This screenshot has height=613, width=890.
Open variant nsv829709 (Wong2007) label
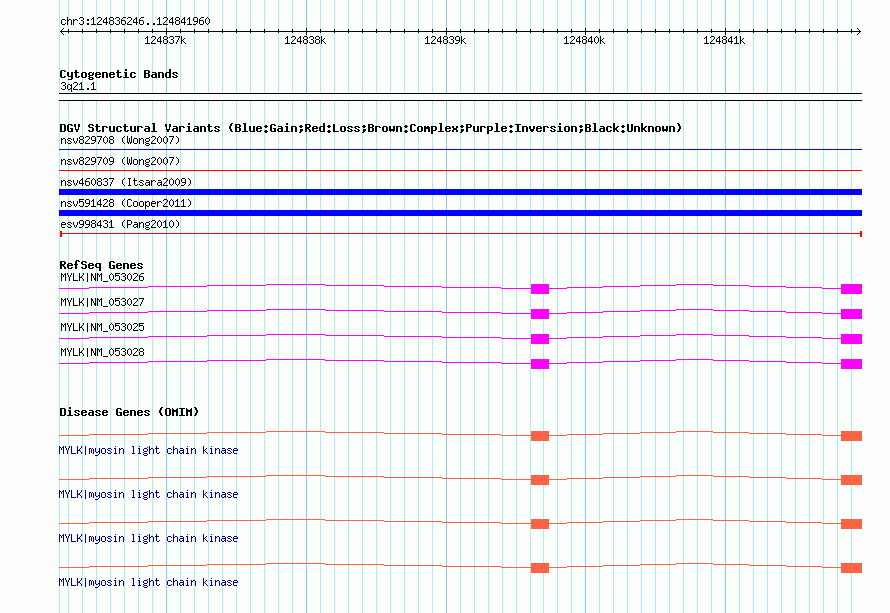pyautogui.click(x=120, y=161)
